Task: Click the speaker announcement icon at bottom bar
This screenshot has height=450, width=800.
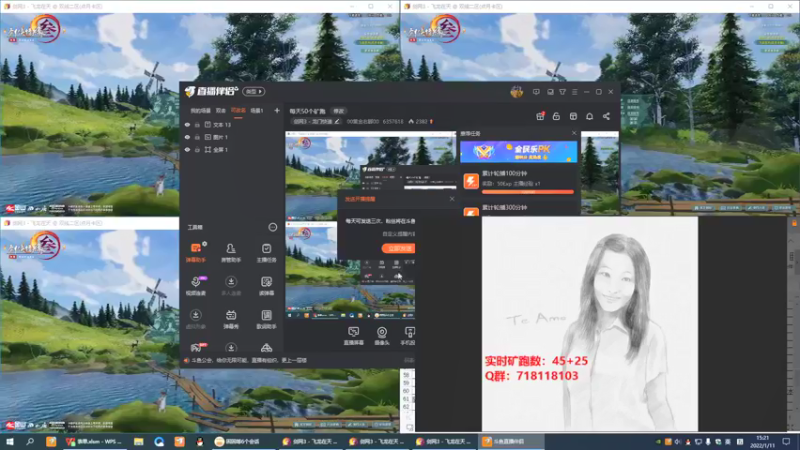Action: [186, 360]
